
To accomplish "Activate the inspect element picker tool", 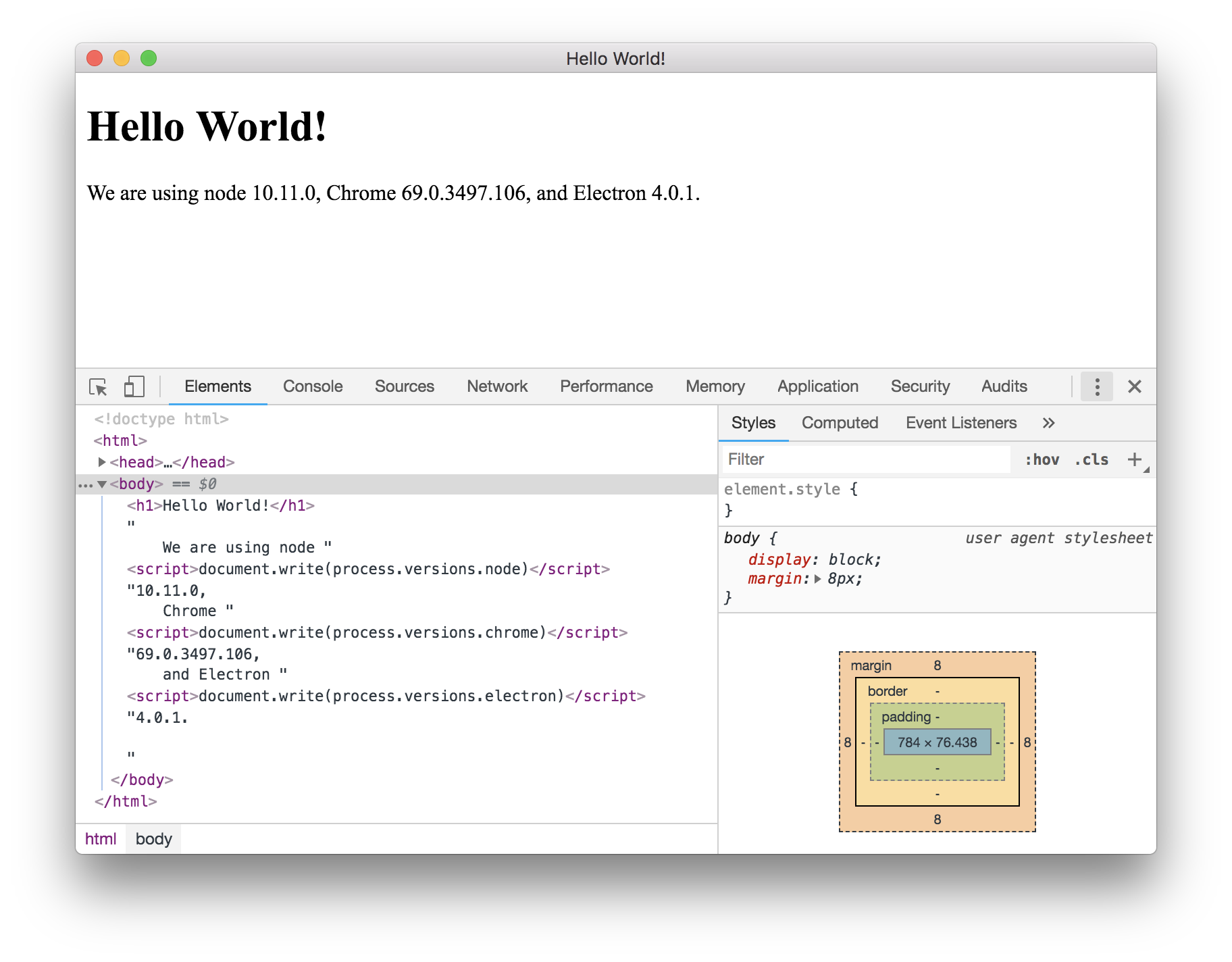I will click(98, 386).
